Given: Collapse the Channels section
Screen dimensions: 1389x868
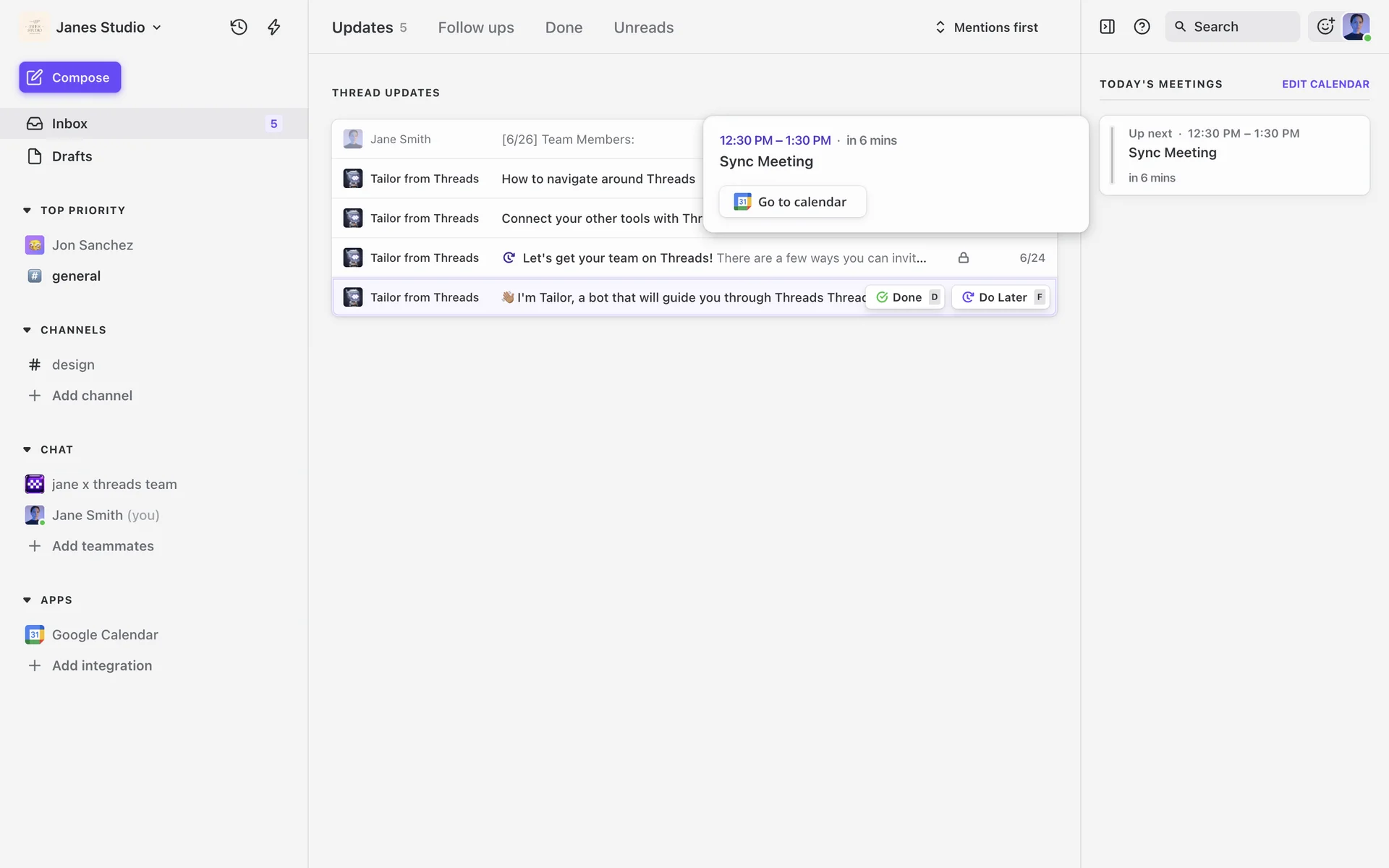Looking at the screenshot, I should coord(27,330).
